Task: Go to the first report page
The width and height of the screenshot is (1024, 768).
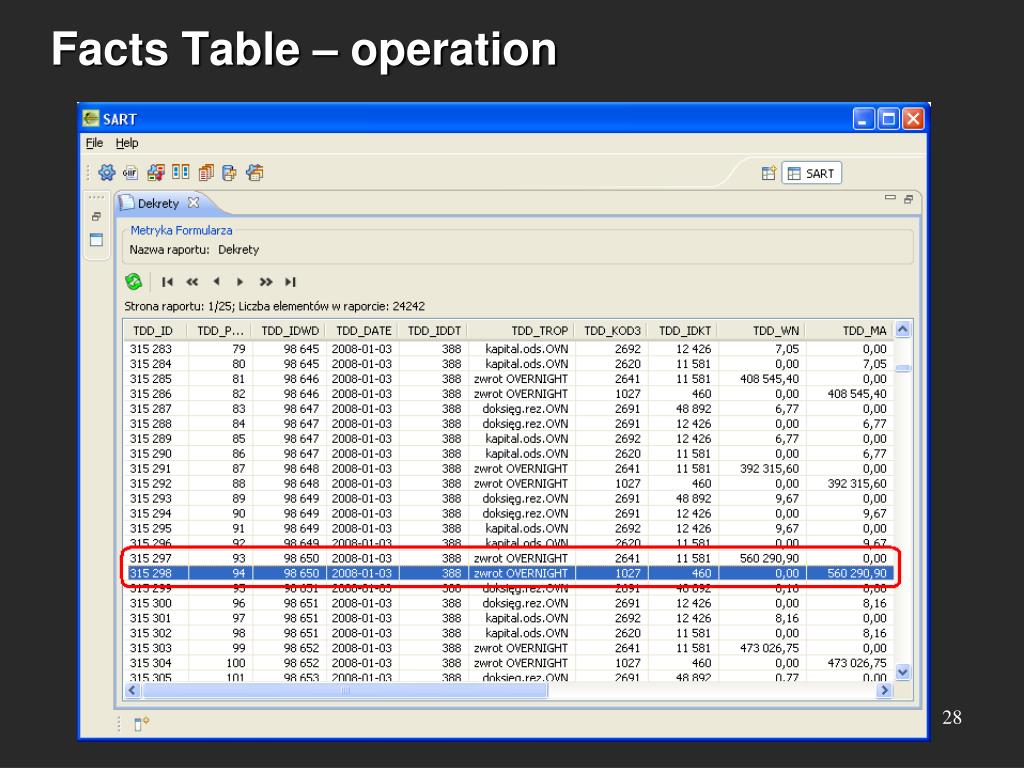Action: (167, 281)
